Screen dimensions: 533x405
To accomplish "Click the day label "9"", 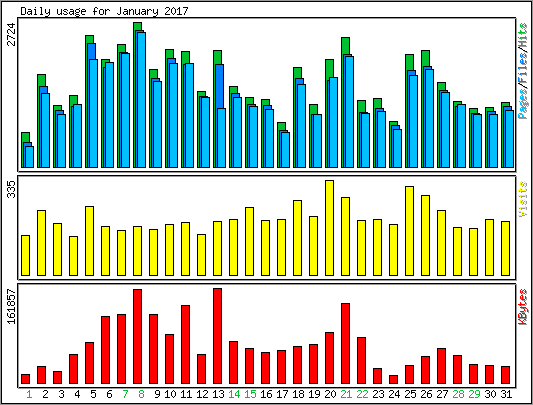I will (x=157, y=394).
